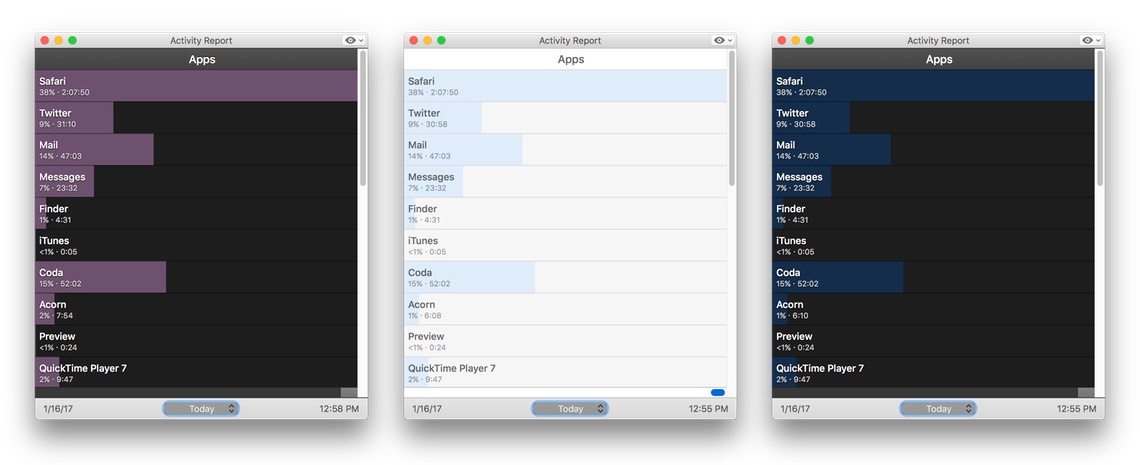Select Preview row in purple-themed window

click(196, 341)
